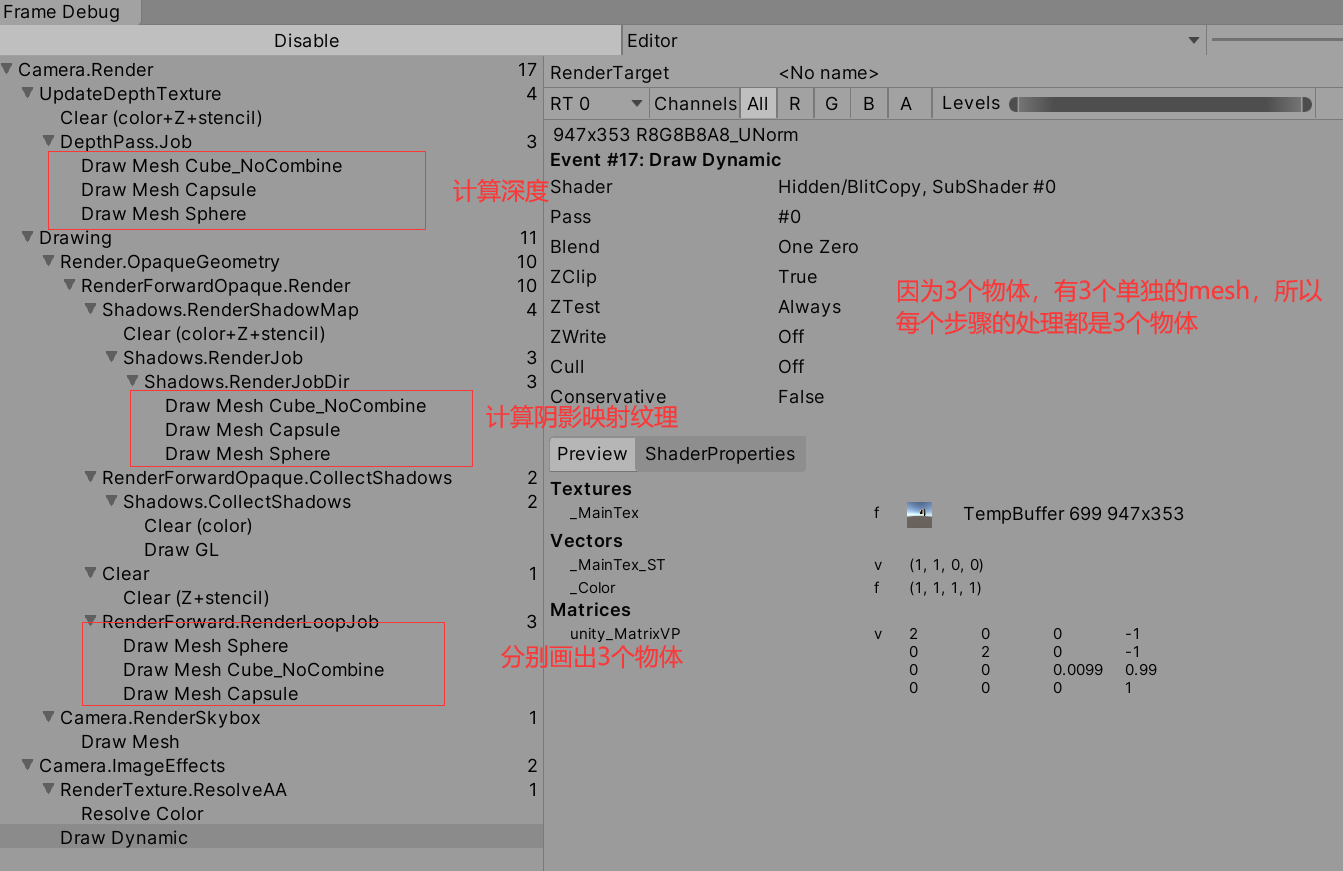Viewport: 1343px width, 871px height.
Task: Click the event scrubber slider at top right
Action: 1277,41
